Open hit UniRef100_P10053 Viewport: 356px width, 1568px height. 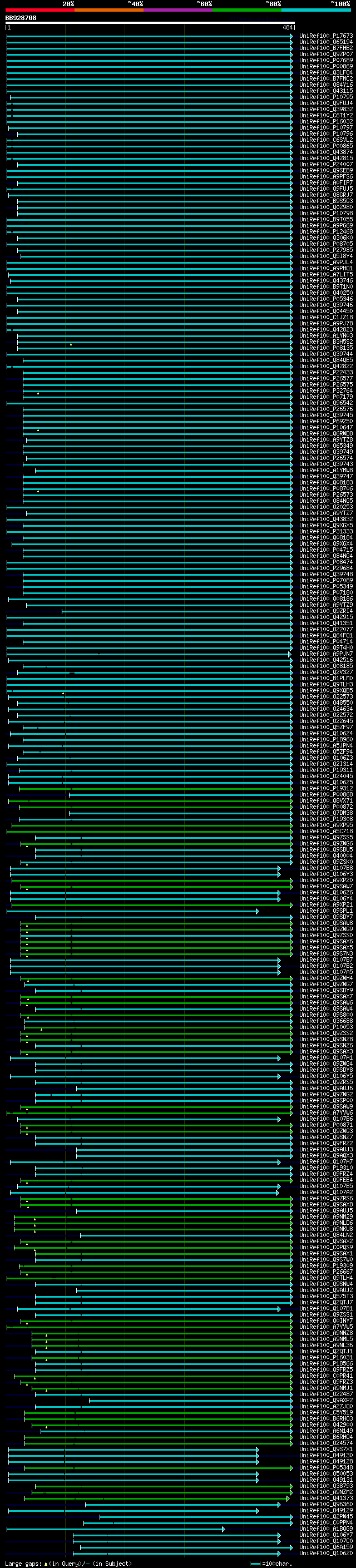click(x=326, y=1027)
